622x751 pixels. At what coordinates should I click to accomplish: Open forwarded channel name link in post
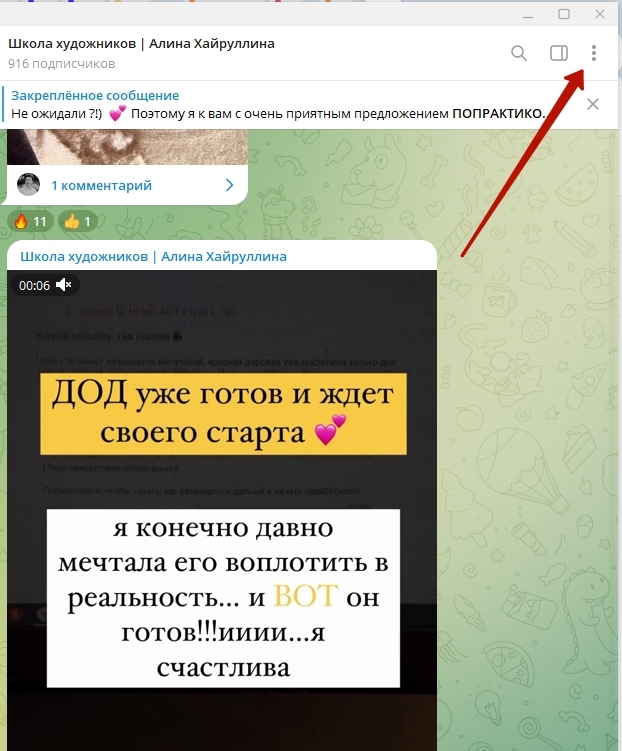153,256
